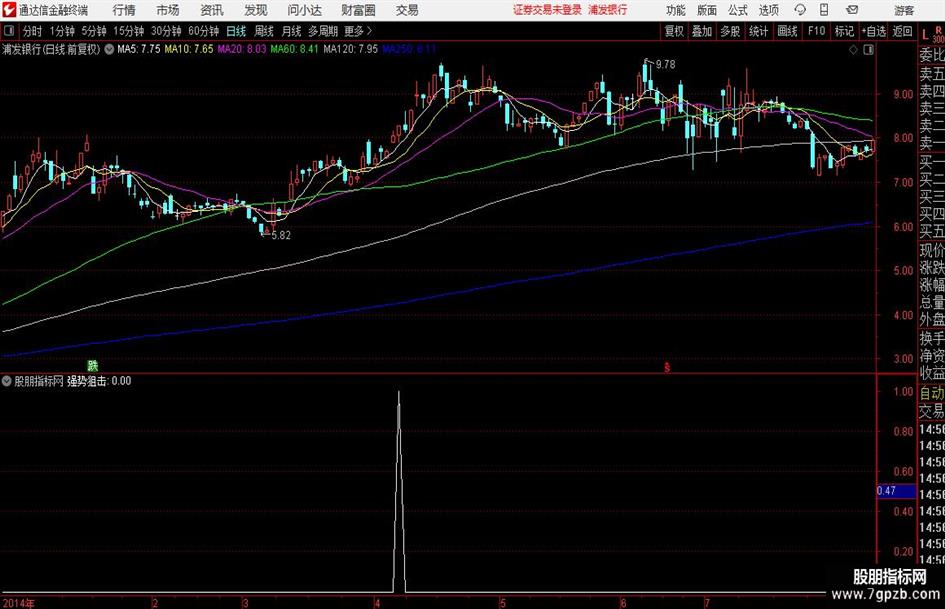945x609 pixels.
Task: Click the 多股 toolbar button
Action: click(730, 31)
